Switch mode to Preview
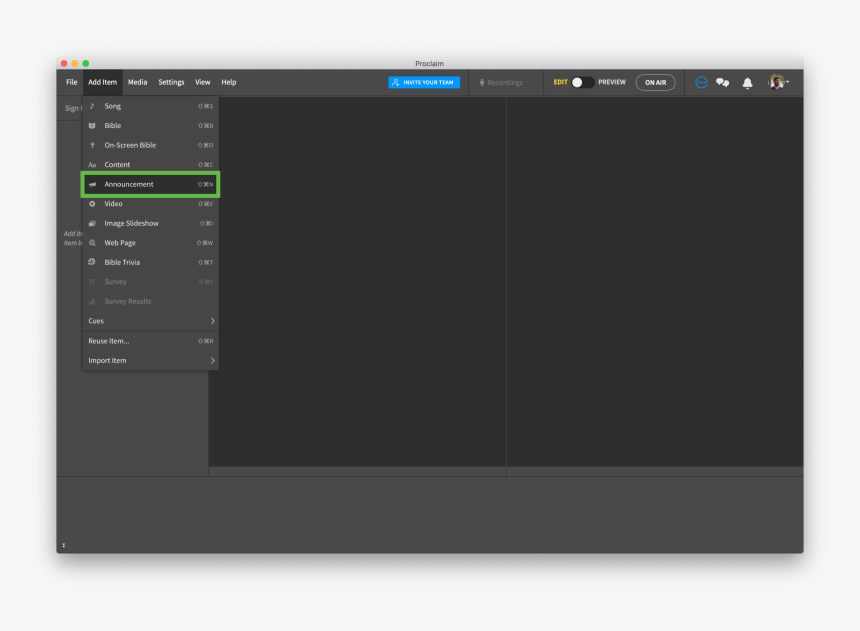Screen dimensions: 860x631 [613, 82]
